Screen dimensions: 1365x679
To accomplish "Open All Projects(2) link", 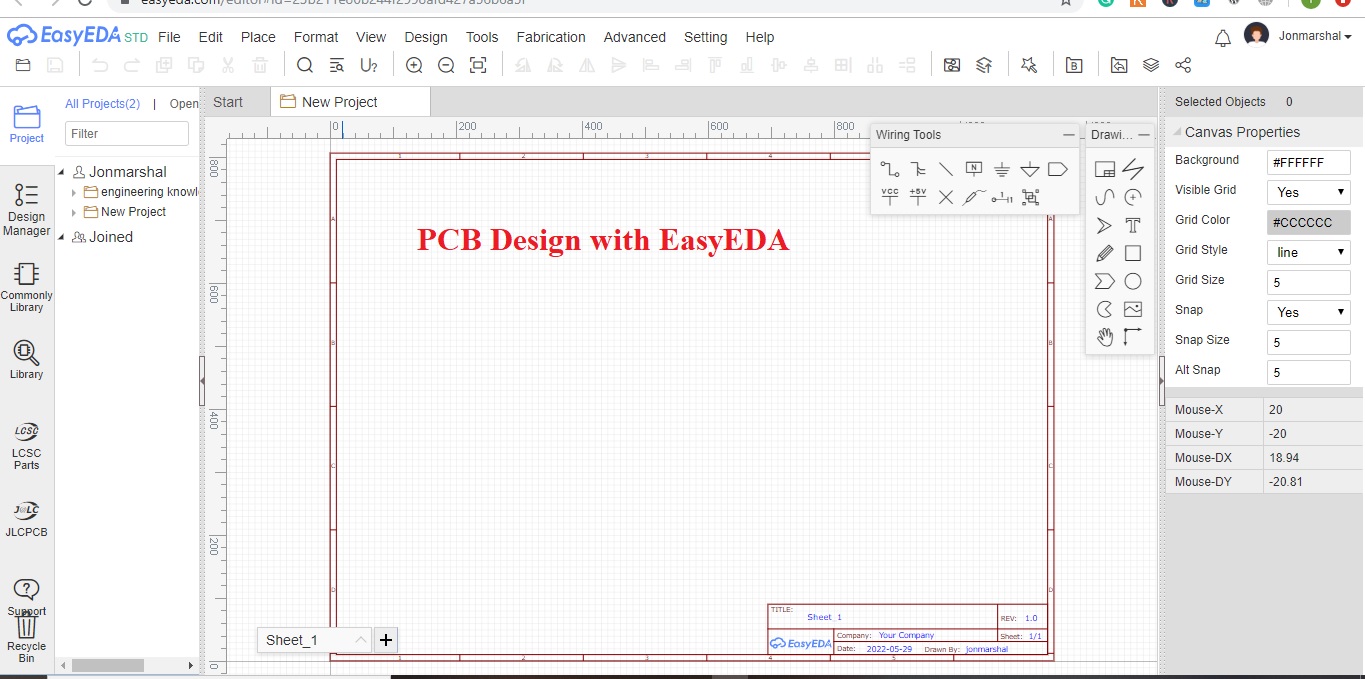I will click(102, 103).
